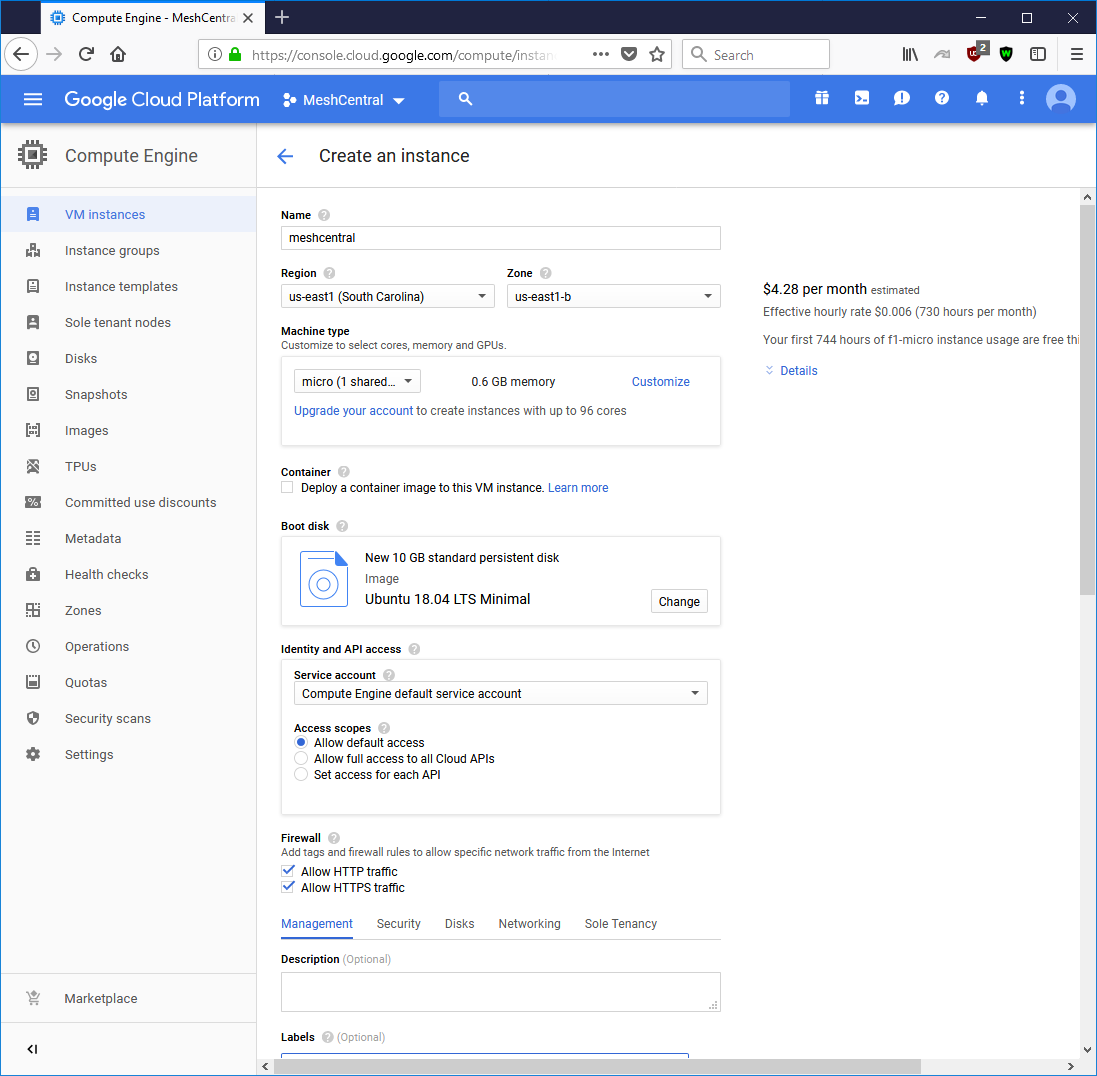Click the Instance templates sidebar icon
The image size is (1097, 1076).
33,286
